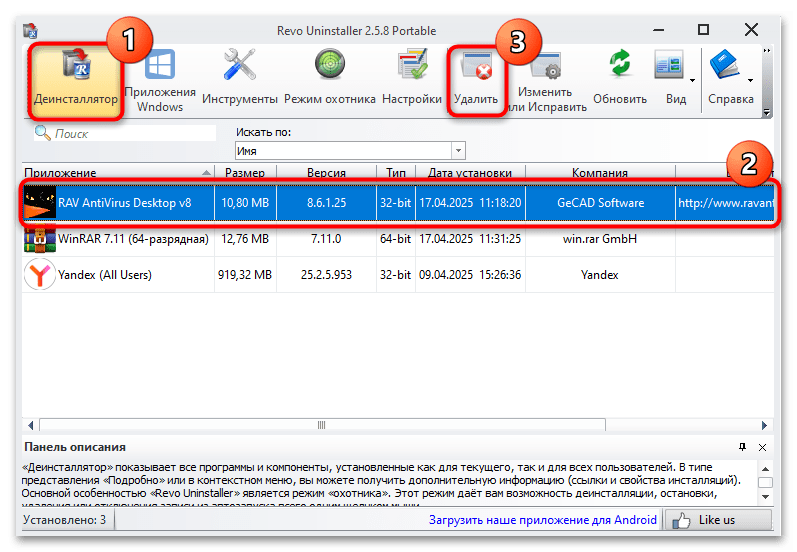
Task: Open the Искать по combo box
Action: [350, 150]
